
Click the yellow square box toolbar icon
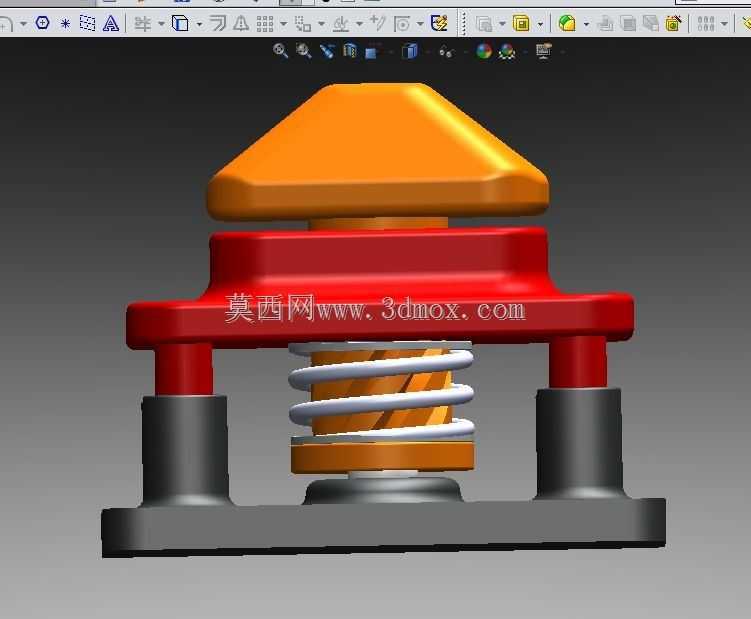pyautogui.click(x=521, y=23)
